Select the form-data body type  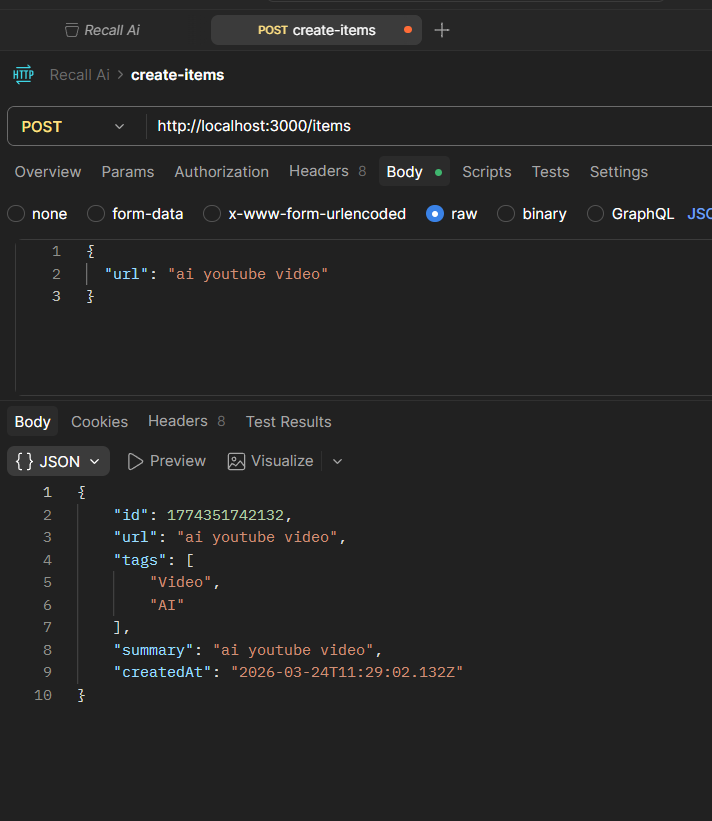(96, 214)
